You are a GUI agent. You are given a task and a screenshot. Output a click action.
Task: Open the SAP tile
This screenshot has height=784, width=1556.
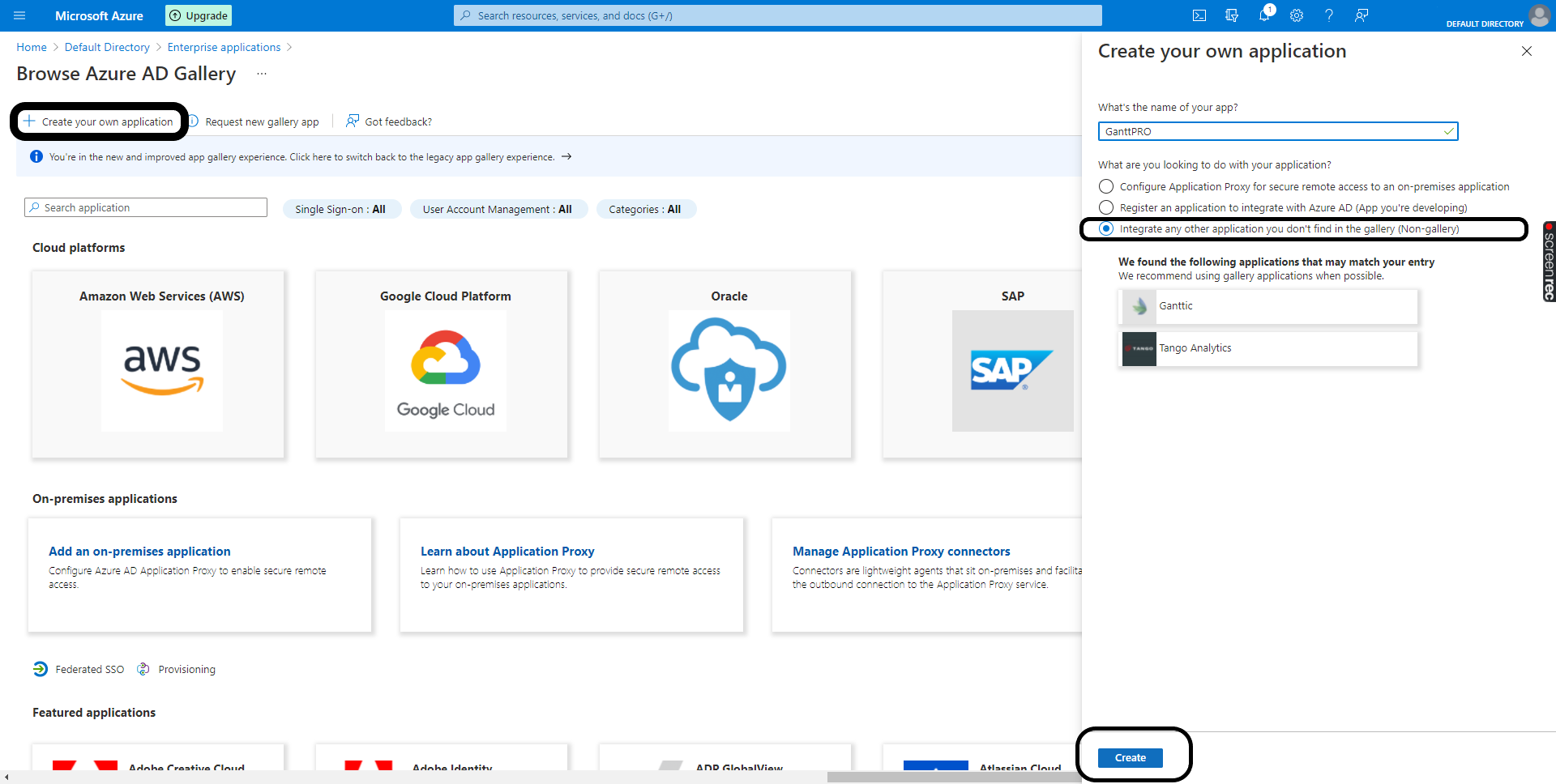point(982,364)
